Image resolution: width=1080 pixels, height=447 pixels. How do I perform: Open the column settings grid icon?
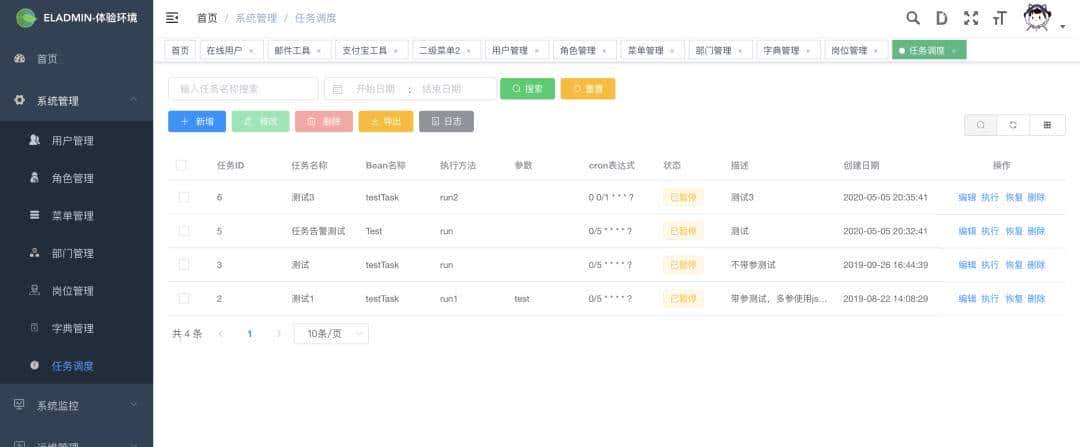pyautogui.click(x=1047, y=125)
